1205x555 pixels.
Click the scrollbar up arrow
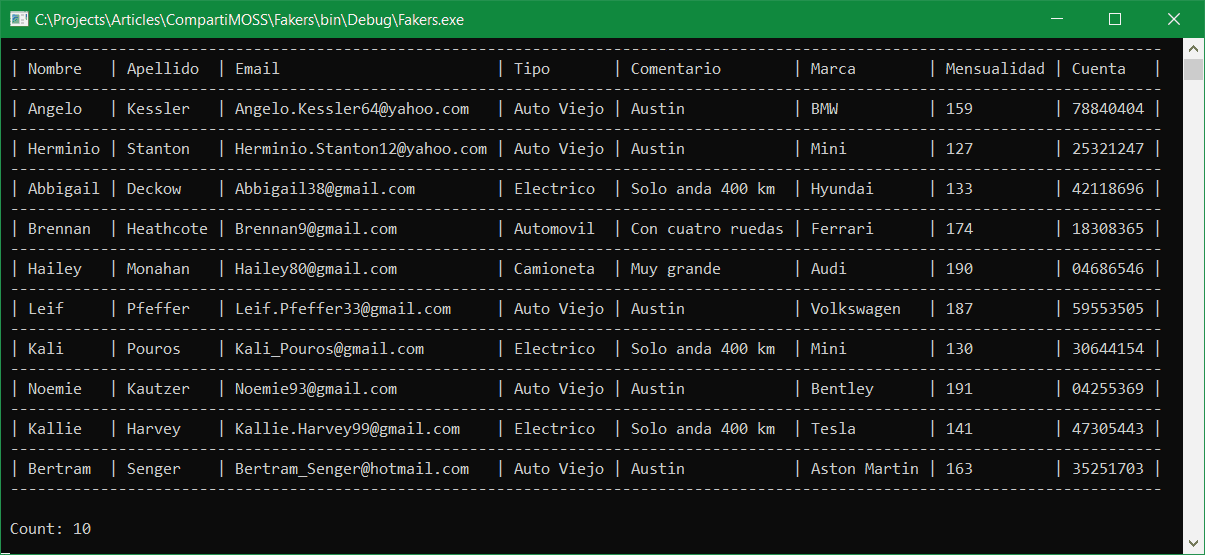pyautogui.click(x=1192, y=48)
